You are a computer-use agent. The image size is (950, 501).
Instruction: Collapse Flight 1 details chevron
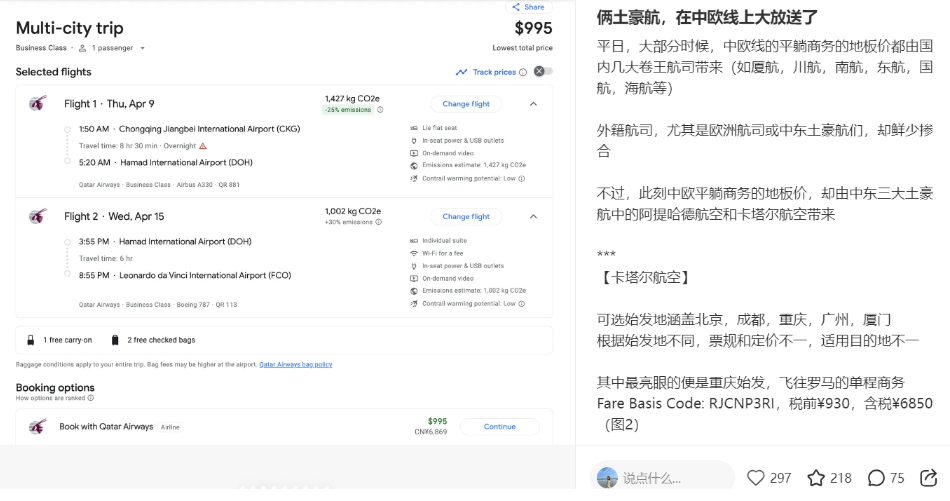pyautogui.click(x=533, y=104)
